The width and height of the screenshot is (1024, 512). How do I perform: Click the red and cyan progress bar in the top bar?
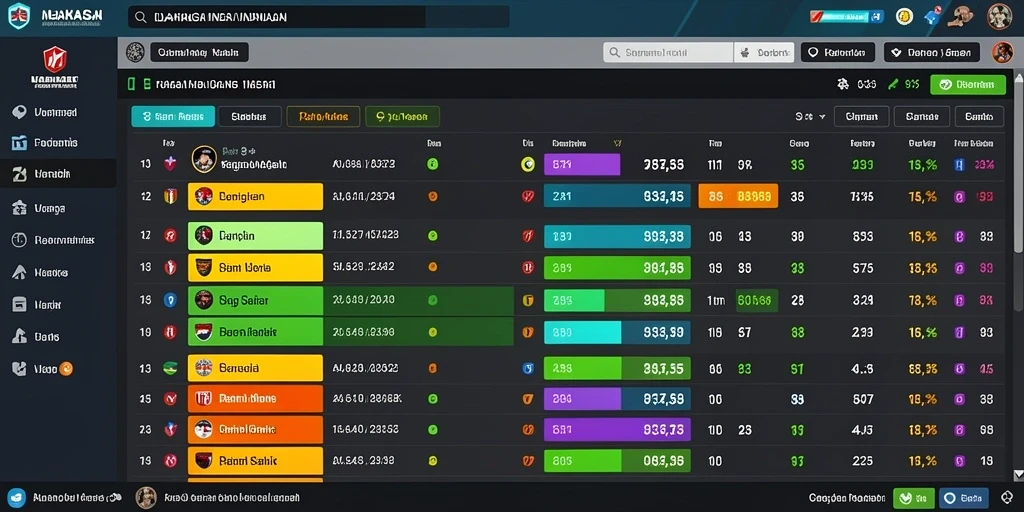847,16
